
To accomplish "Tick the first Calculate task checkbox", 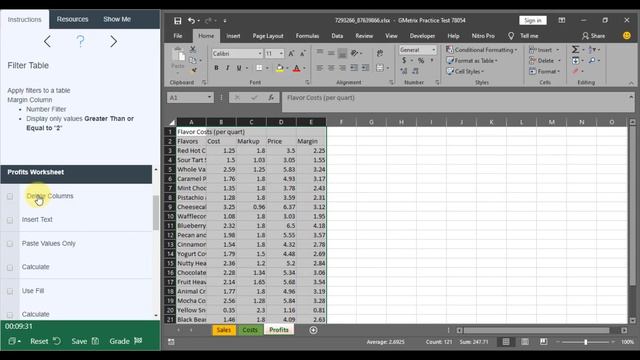I will pyautogui.click(x=10, y=267).
